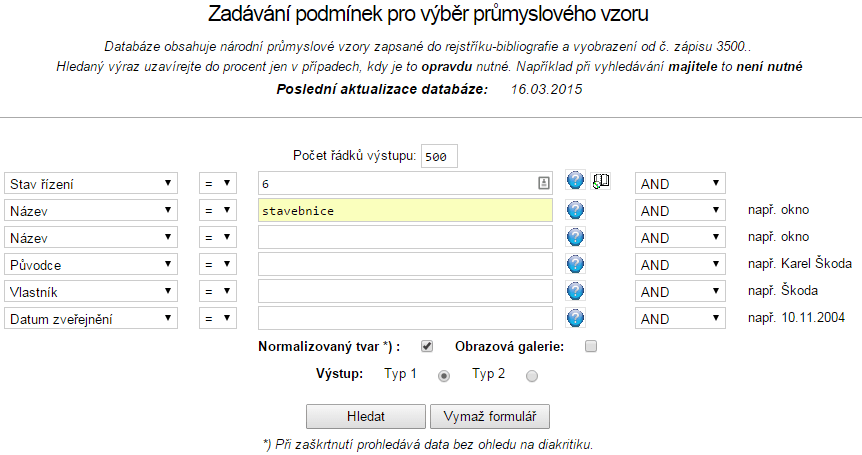Click the Počet řádků výstupu input field
The width and height of the screenshot is (862, 455).
coord(439,157)
